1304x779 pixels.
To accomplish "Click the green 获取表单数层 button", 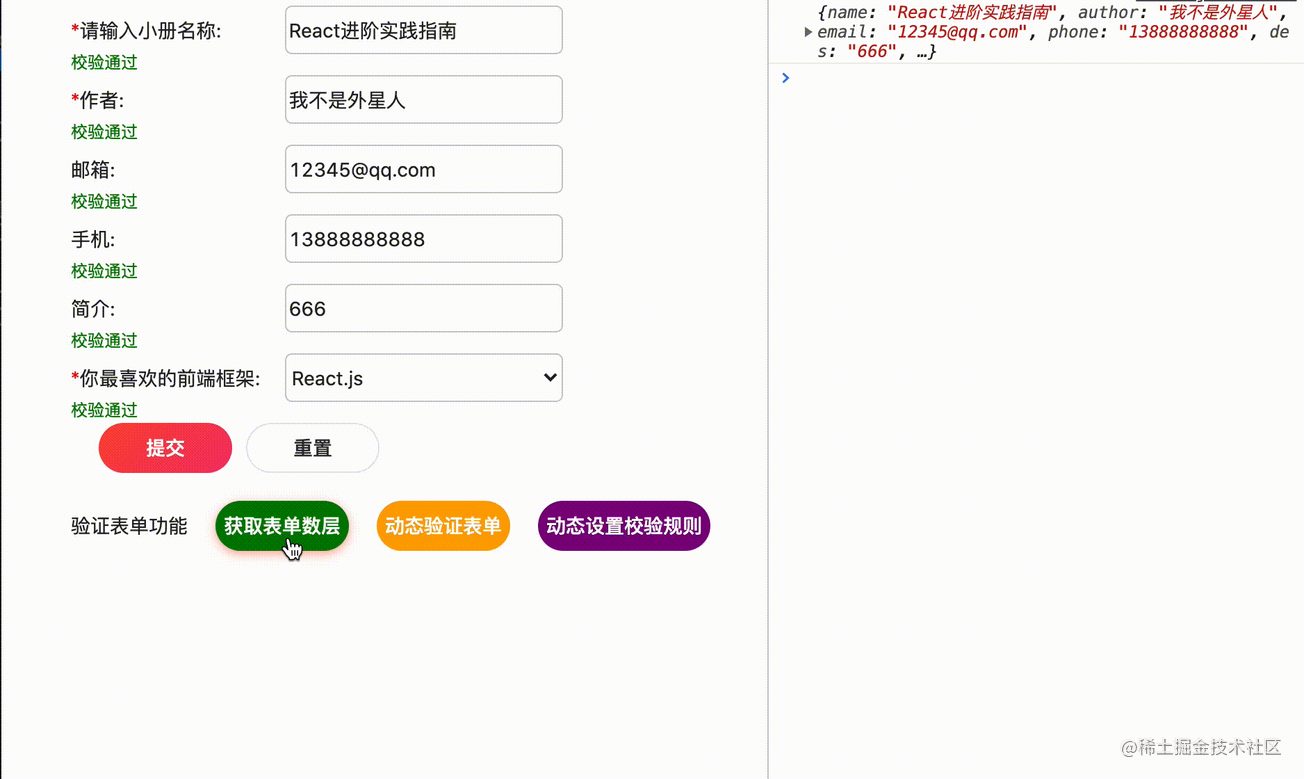I will coord(282,526).
